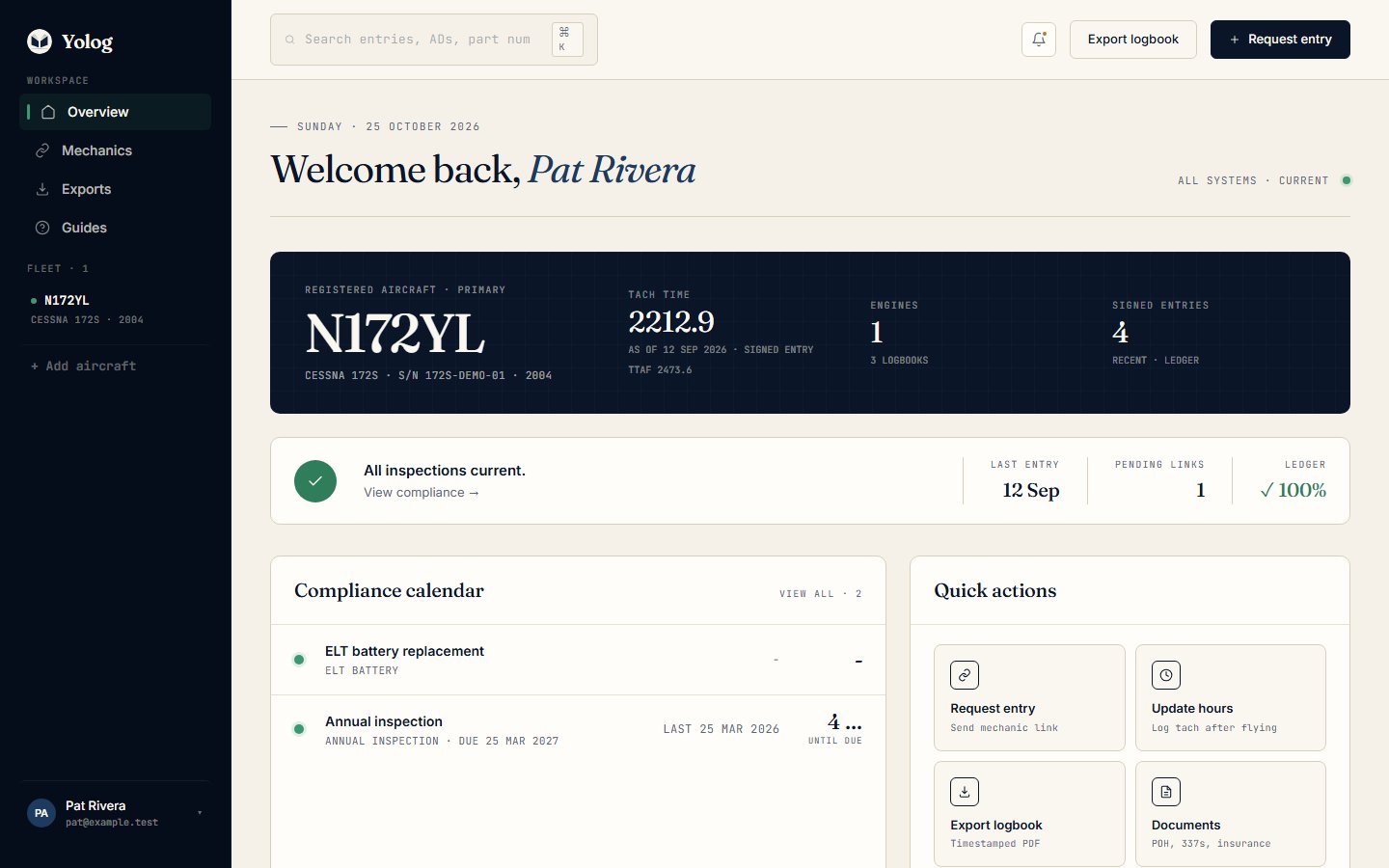Click the Annual inspection status dot
The height and width of the screenshot is (868, 1389).
[299, 729]
